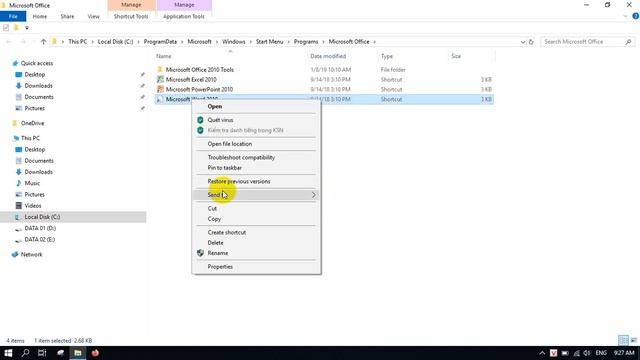Open DATA 01 (D:) drive
Image resolution: width=640 pixels, height=360 pixels.
coord(40,229)
